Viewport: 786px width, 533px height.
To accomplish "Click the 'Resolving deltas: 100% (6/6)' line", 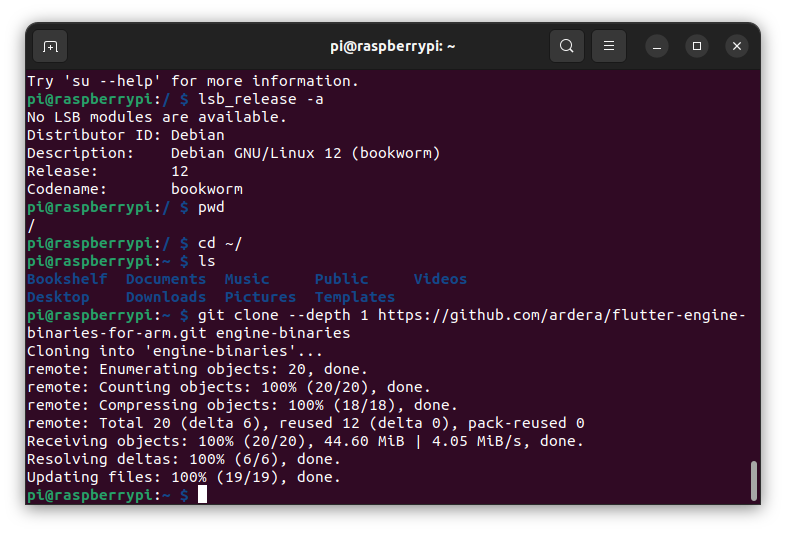I will pyautogui.click(x=184, y=459).
